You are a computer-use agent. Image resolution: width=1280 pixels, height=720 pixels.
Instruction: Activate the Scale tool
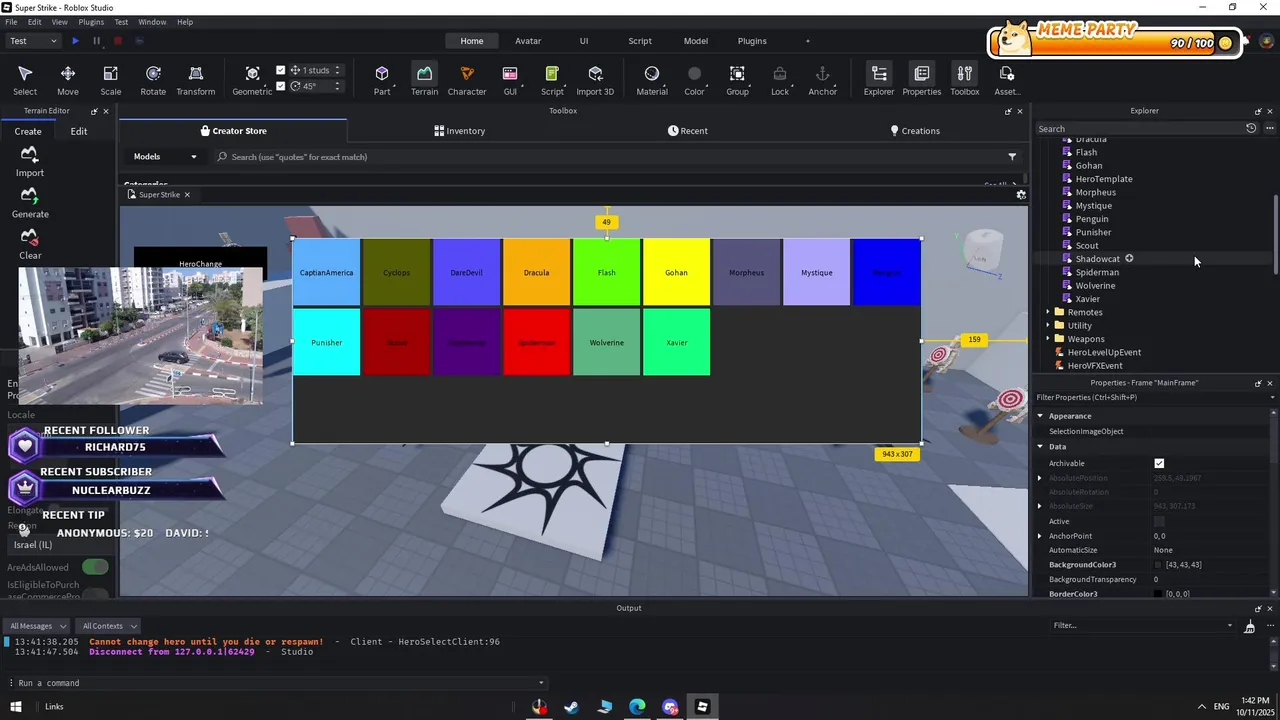[111, 80]
